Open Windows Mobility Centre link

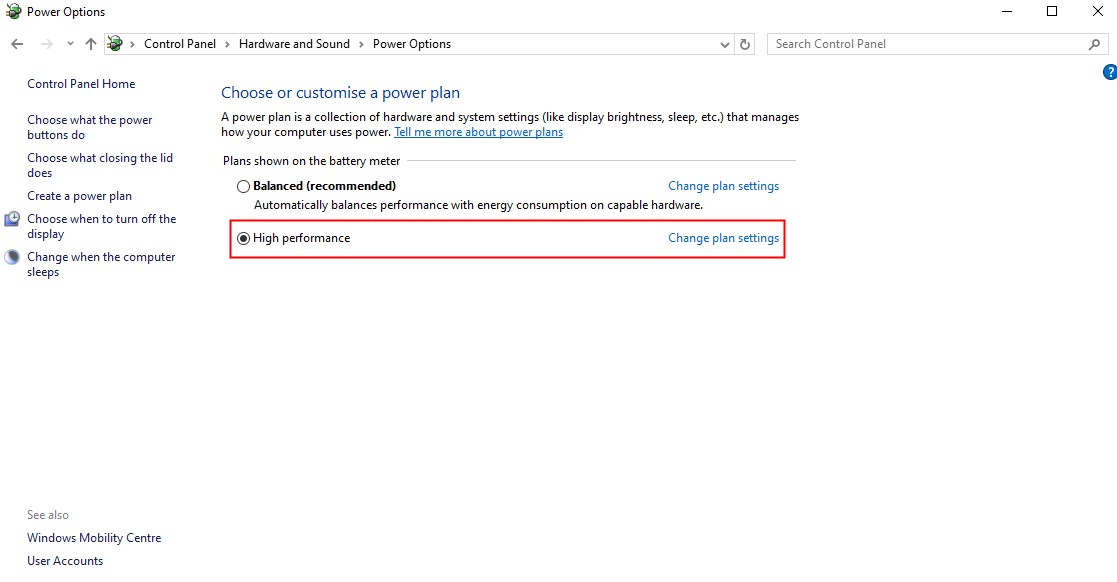coord(94,538)
